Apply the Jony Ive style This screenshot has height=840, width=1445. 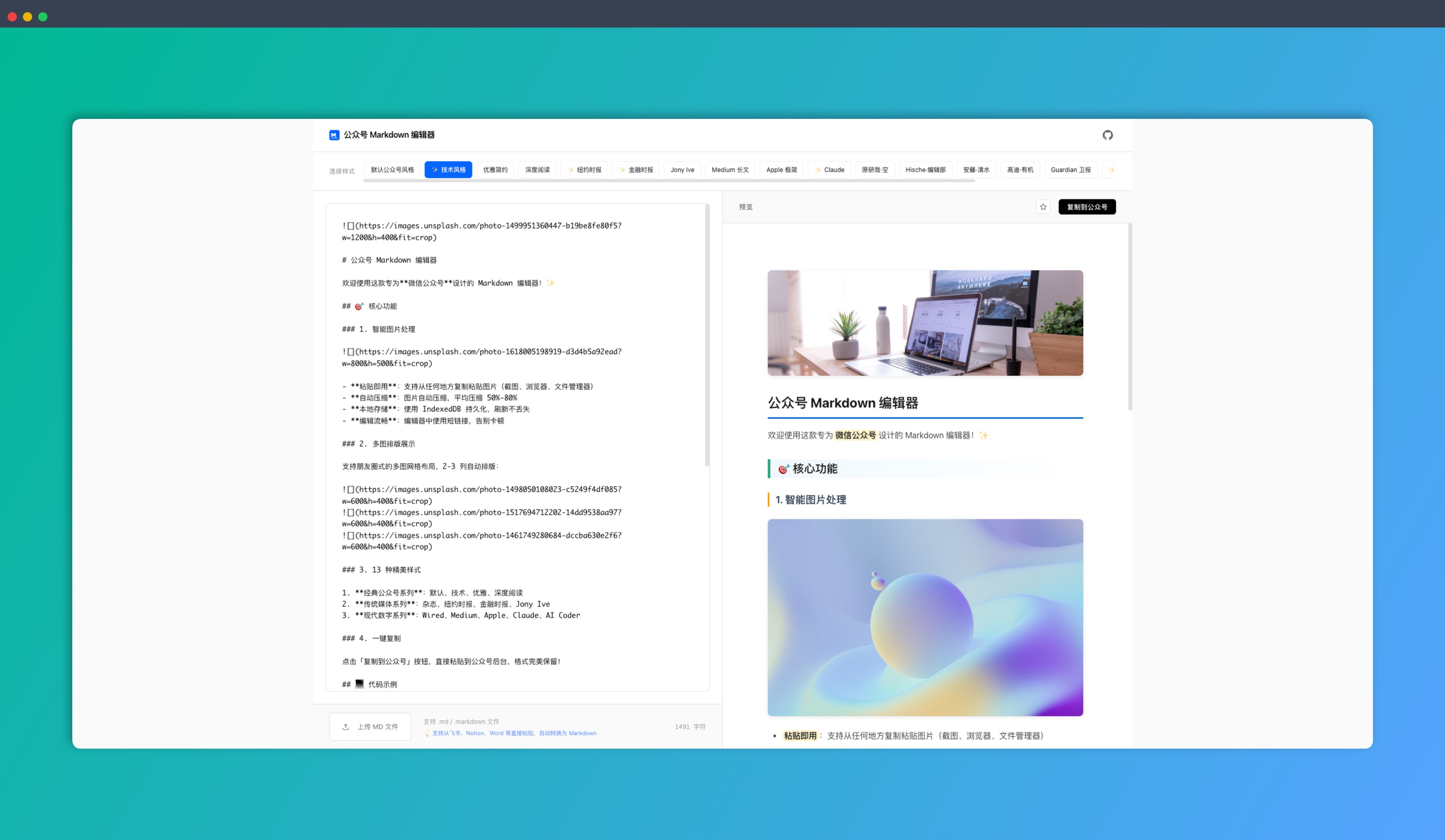tap(683, 170)
